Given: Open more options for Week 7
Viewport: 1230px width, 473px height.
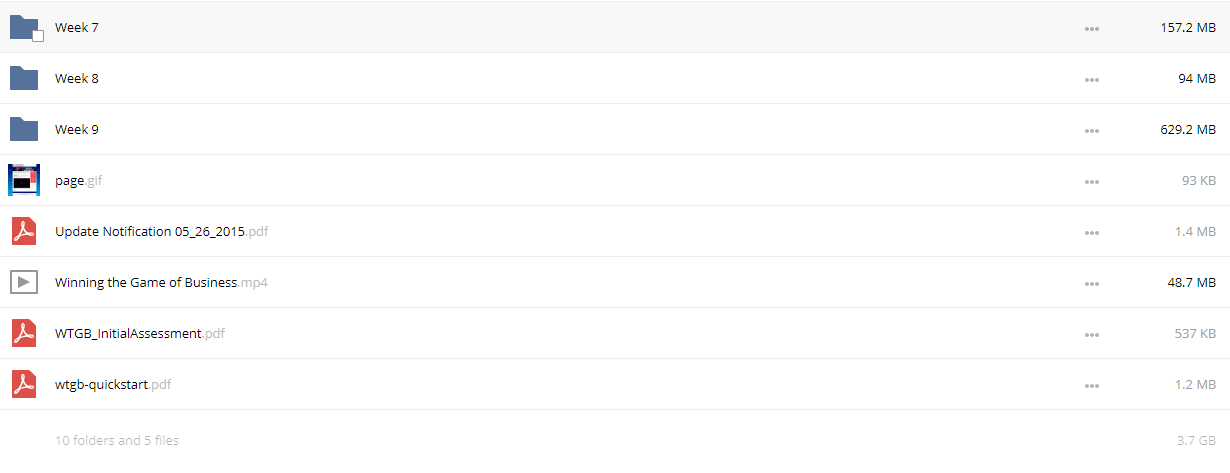Looking at the screenshot, I should pyautogui.click(x=1092, y=29).
